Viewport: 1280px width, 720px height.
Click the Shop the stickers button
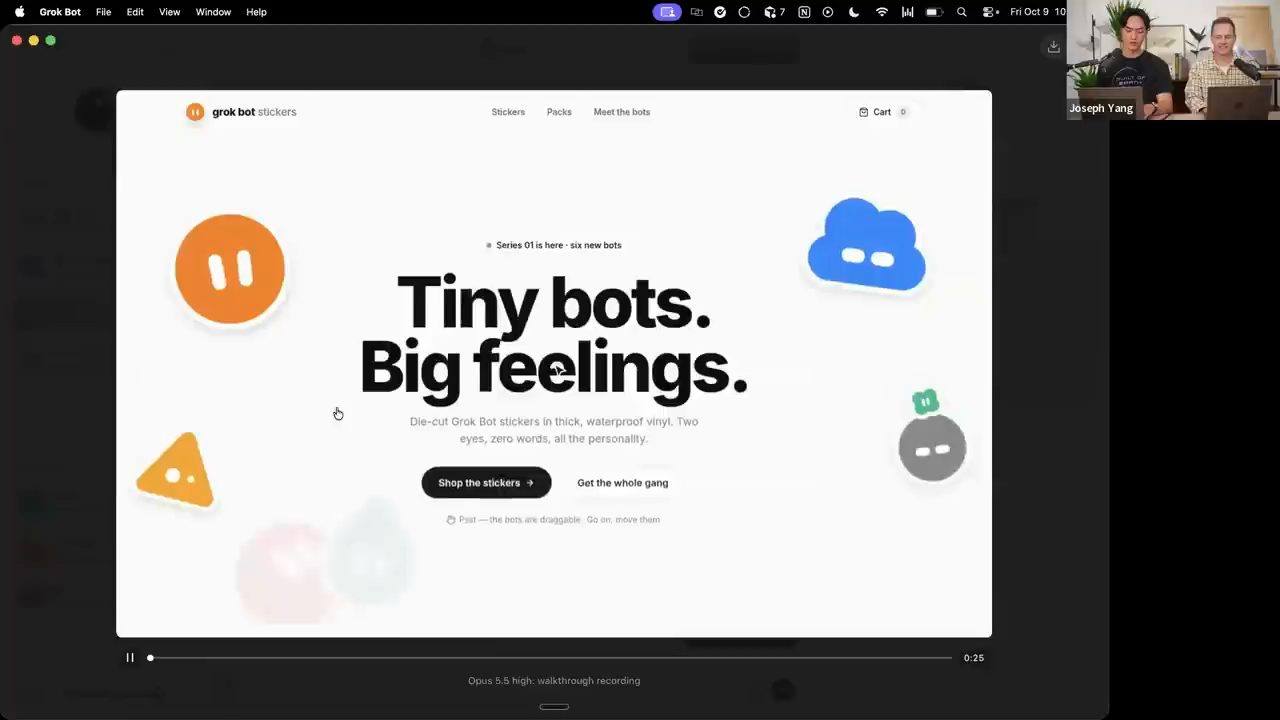click(486, 482)
